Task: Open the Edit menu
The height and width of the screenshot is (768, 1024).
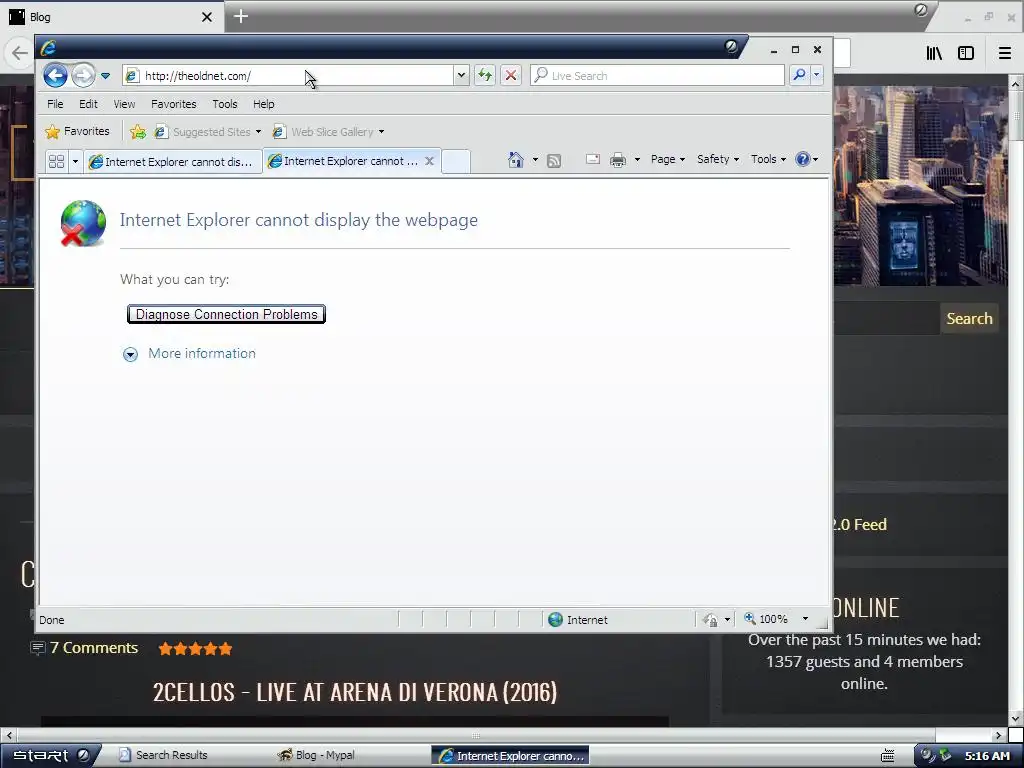Action: [88, 104]
